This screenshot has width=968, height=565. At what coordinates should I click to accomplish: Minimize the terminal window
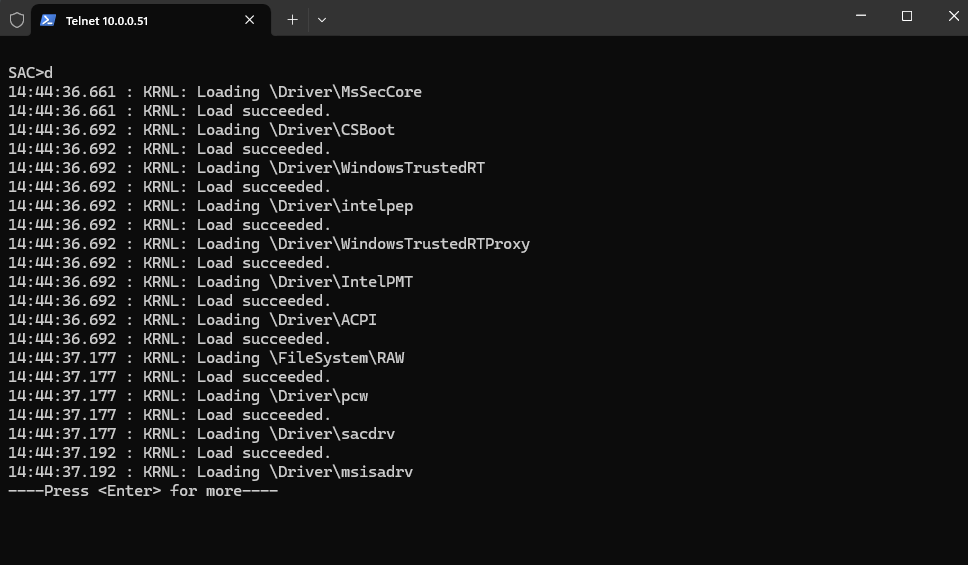tap(861, 16)
